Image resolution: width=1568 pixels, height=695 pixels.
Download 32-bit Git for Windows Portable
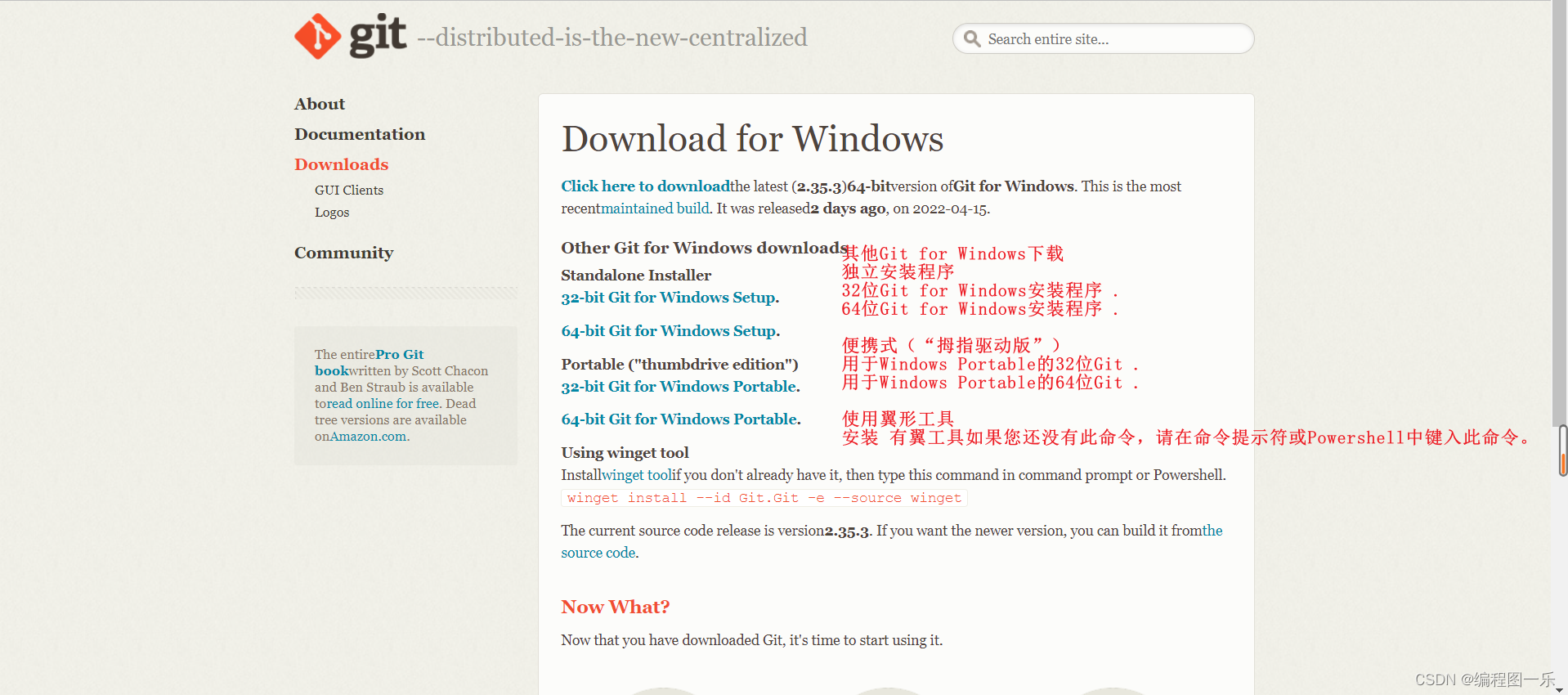pyautogui.click(x=680, y=387)
